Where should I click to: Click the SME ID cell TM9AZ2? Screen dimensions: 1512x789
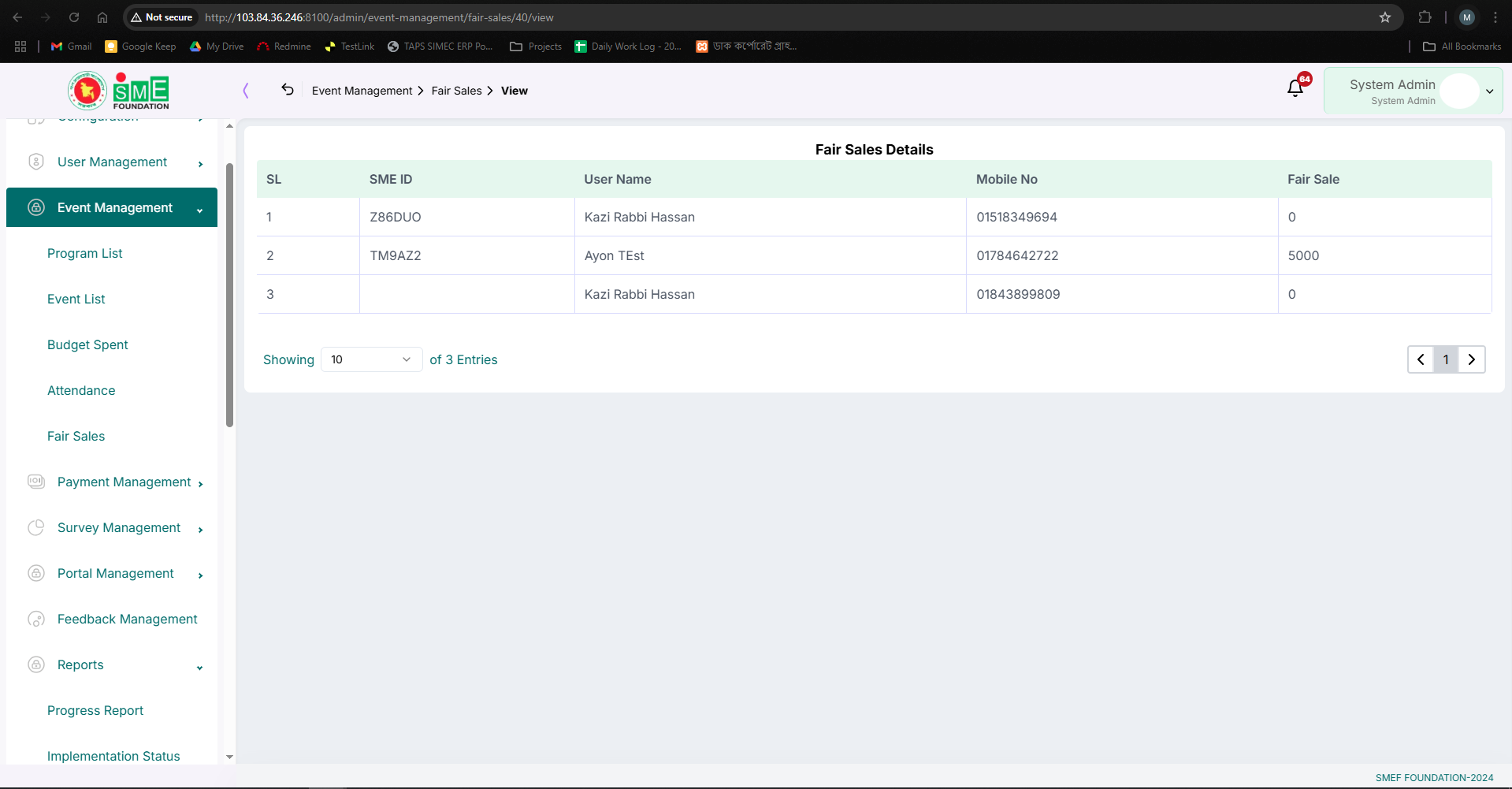point(396,255)
